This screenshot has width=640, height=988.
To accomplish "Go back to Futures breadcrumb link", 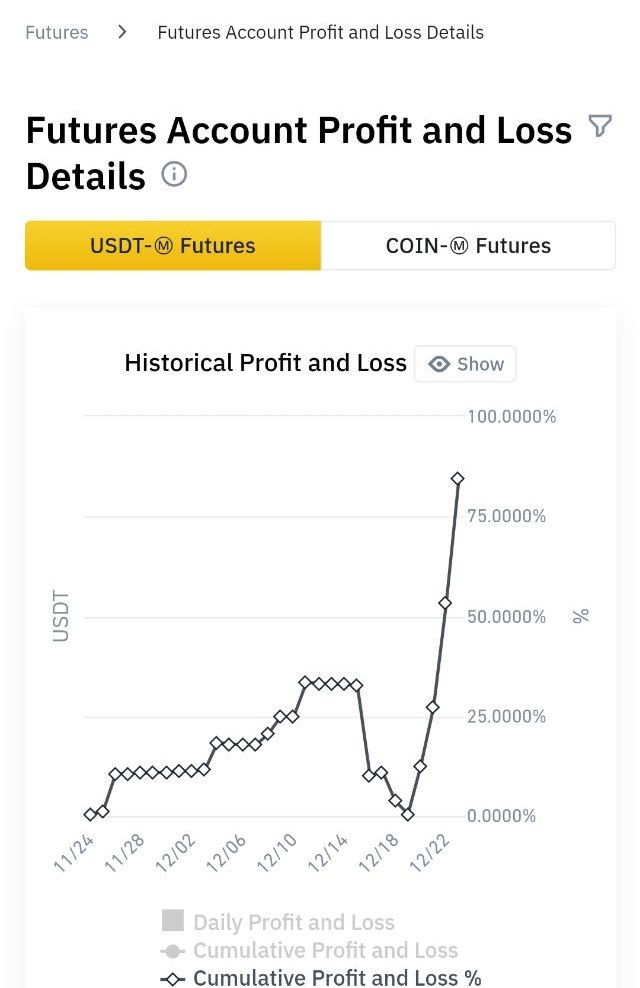I will (x=57, y=32).
